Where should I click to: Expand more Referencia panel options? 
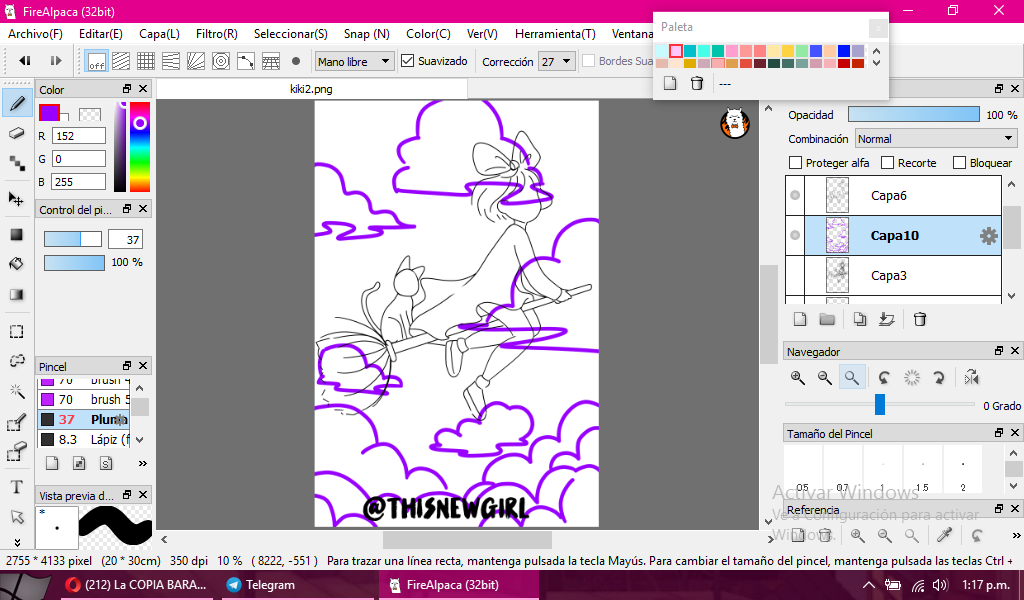(1016, 535)
